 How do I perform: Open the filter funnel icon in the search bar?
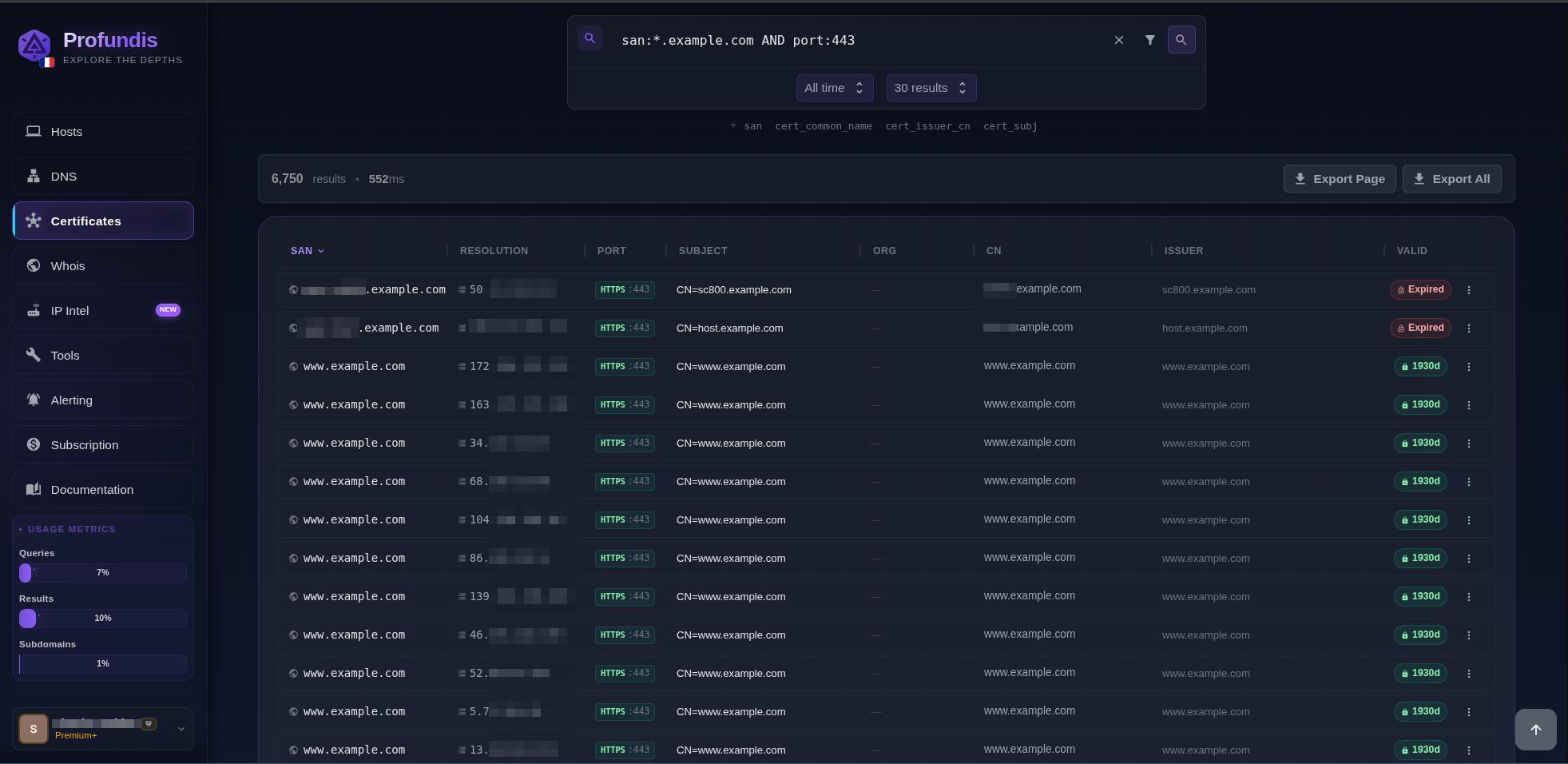point(1150,40)
